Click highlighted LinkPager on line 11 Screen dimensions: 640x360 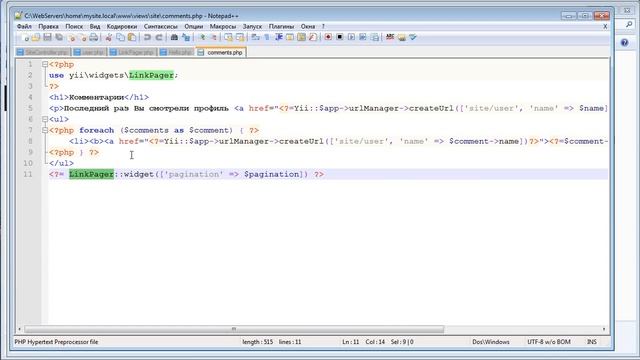91,174
